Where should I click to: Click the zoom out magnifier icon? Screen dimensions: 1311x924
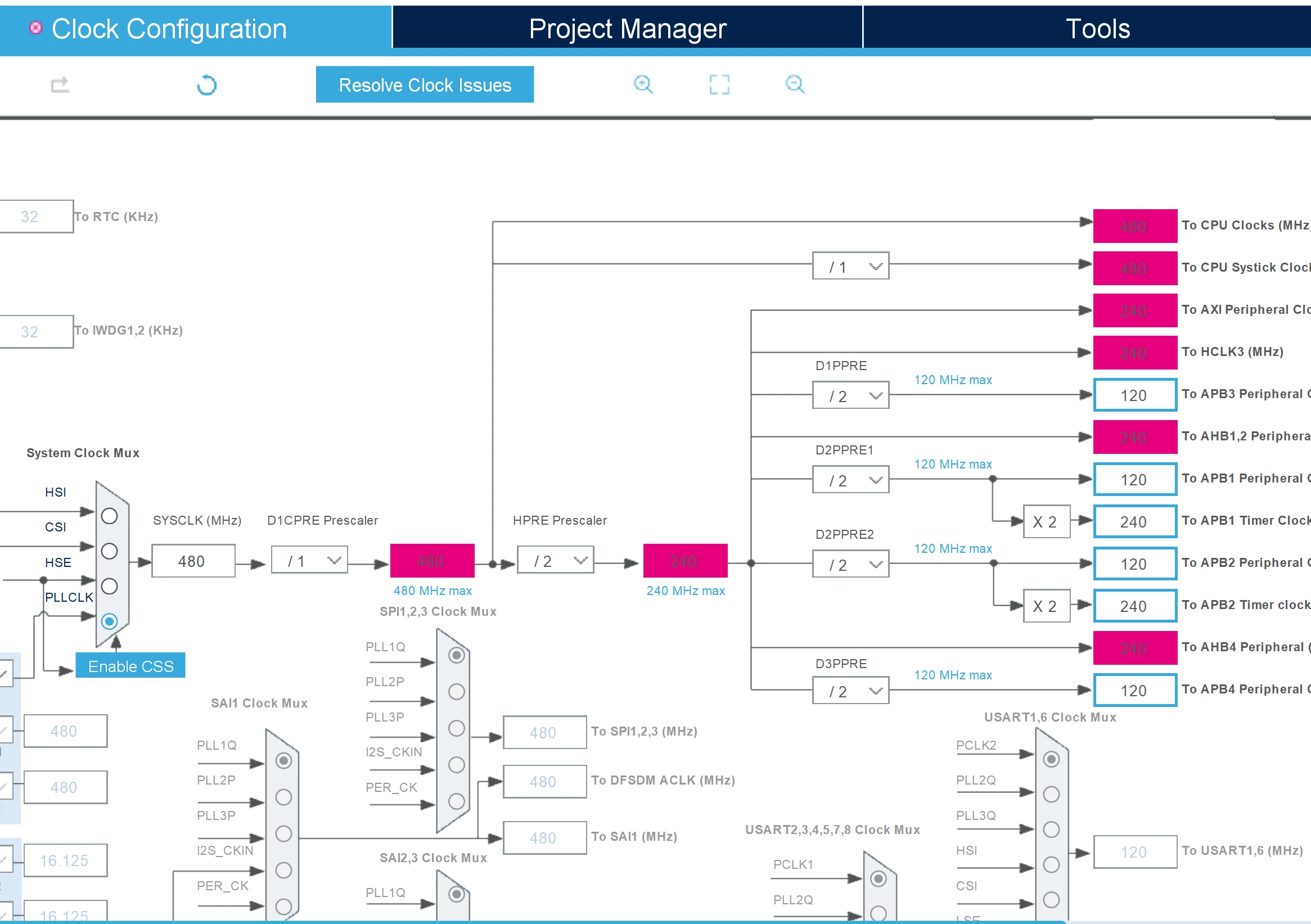point(795,84)
